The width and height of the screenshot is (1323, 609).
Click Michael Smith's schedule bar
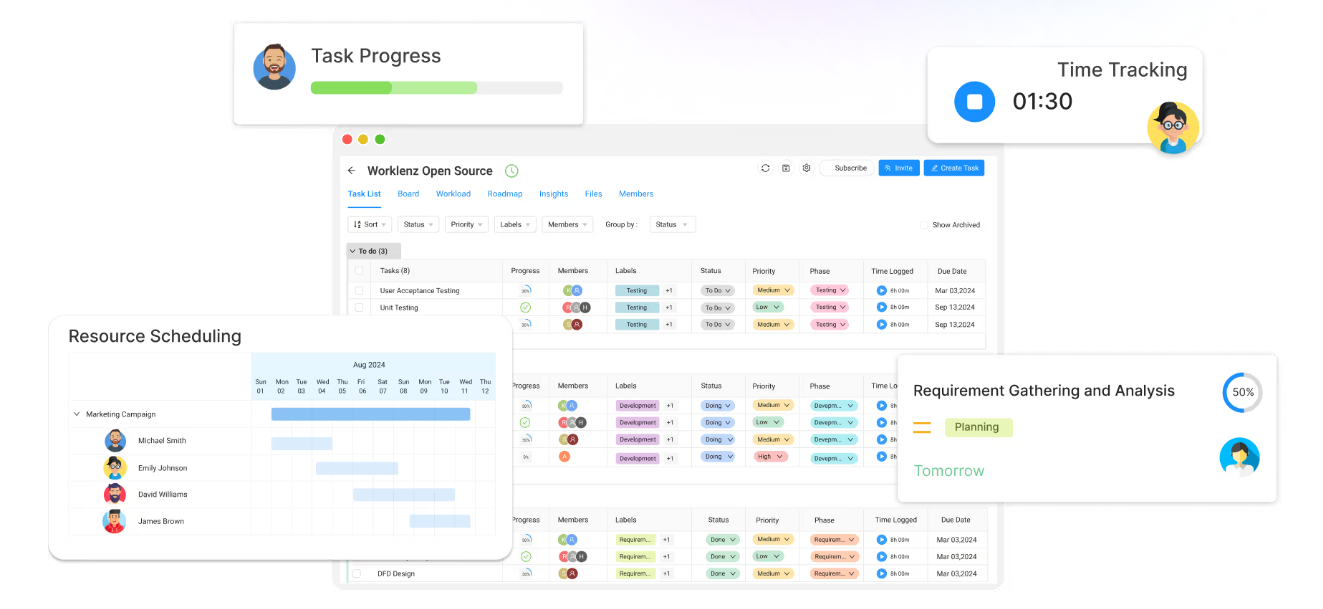(x=302, y=443)
